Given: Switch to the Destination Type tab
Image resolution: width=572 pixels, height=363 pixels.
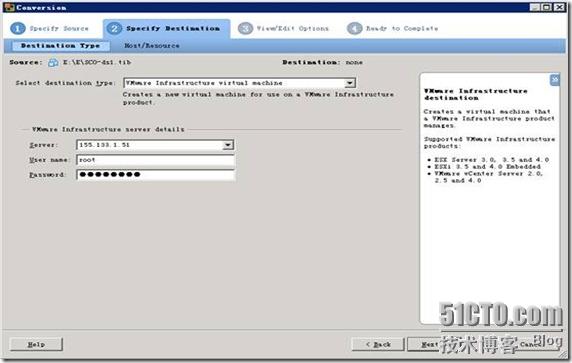Looking at the screenshot, I should pos(60,46).
